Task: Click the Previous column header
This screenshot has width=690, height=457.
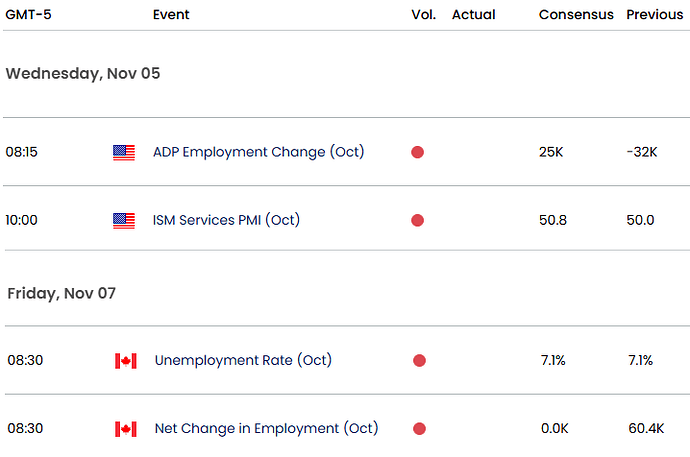Action: pos(654,15)
